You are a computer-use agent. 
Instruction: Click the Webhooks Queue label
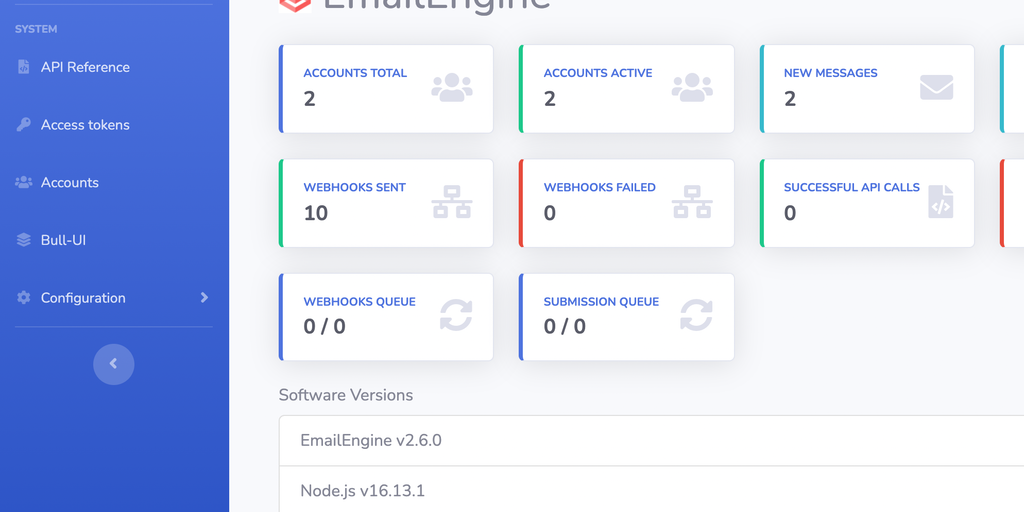coord(359,302)
